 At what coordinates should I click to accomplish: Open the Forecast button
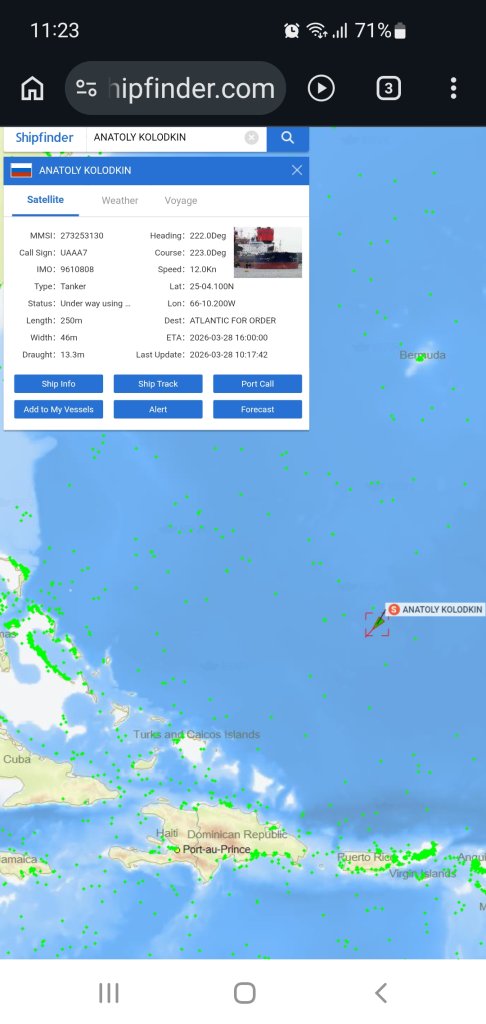tap(257, 409)
